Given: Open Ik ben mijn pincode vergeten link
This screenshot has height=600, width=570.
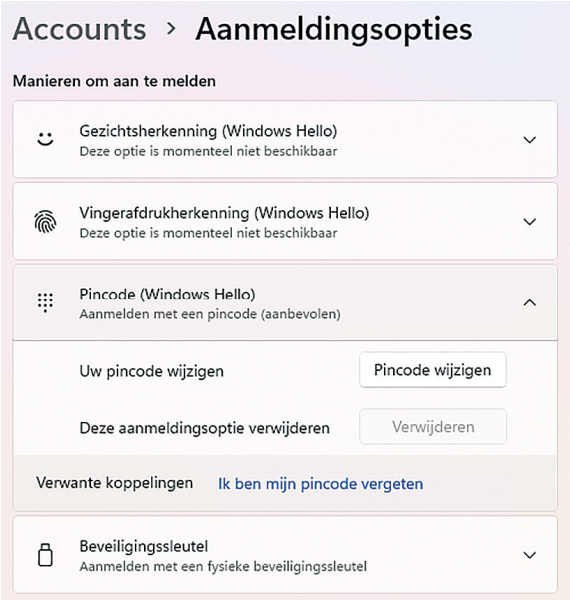Looking at the screenshot, I should pyautogui.click(x=321, y=484).
